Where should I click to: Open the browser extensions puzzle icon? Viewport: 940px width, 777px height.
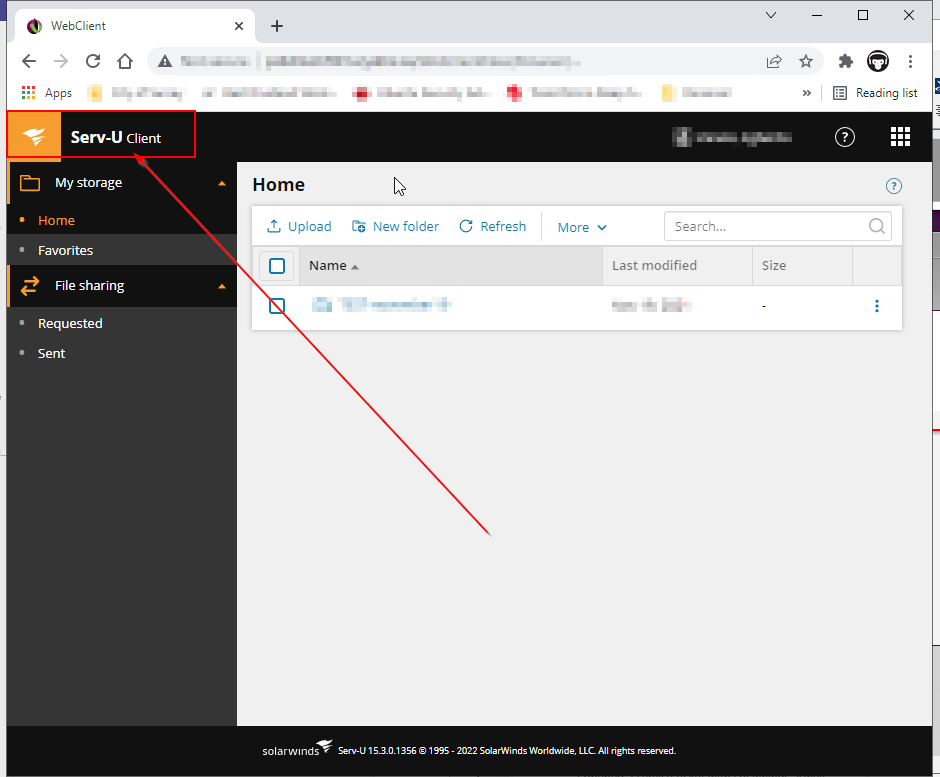tap(846, 61)
